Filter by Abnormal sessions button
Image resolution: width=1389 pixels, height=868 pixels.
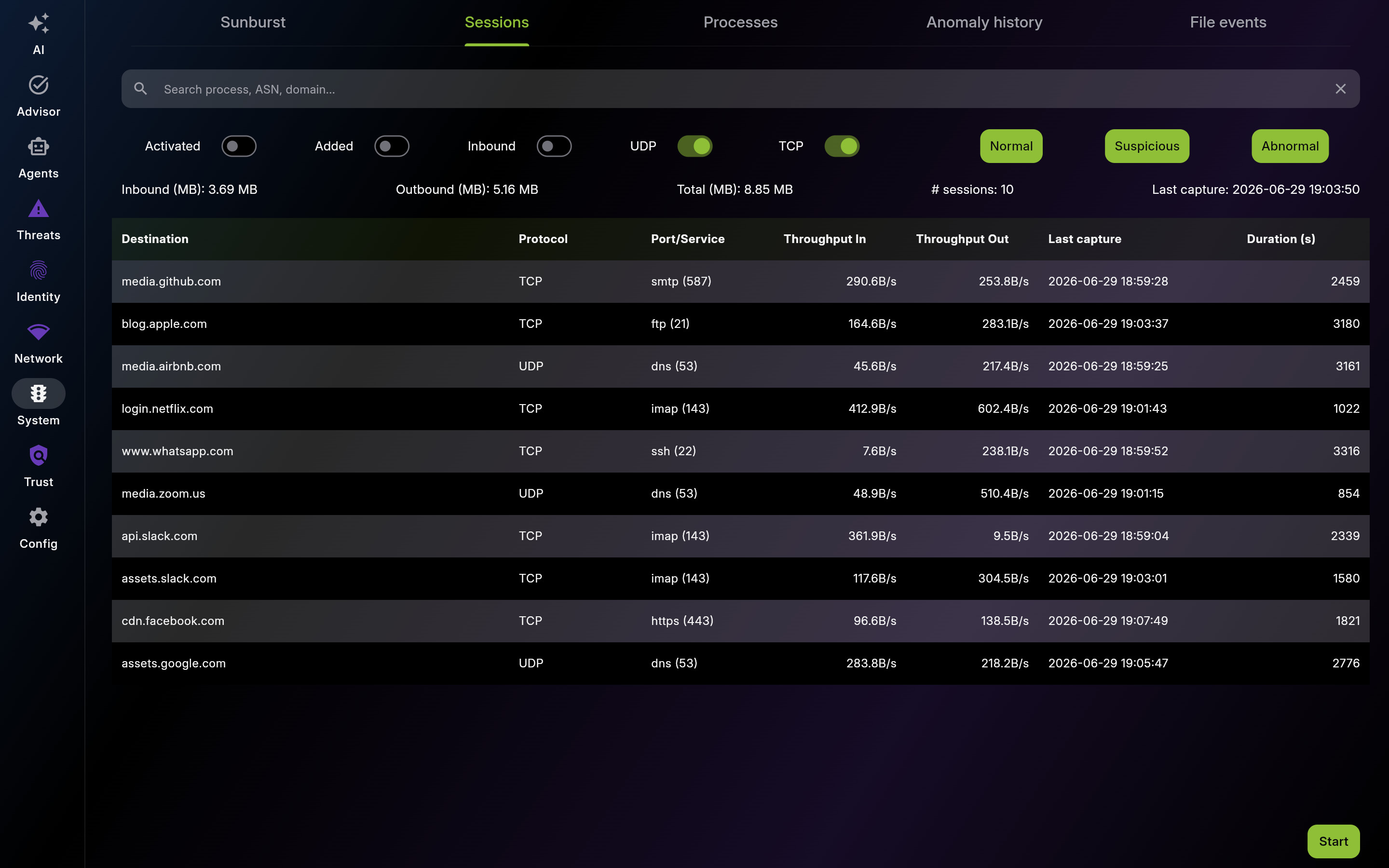tap(1290, 147)
